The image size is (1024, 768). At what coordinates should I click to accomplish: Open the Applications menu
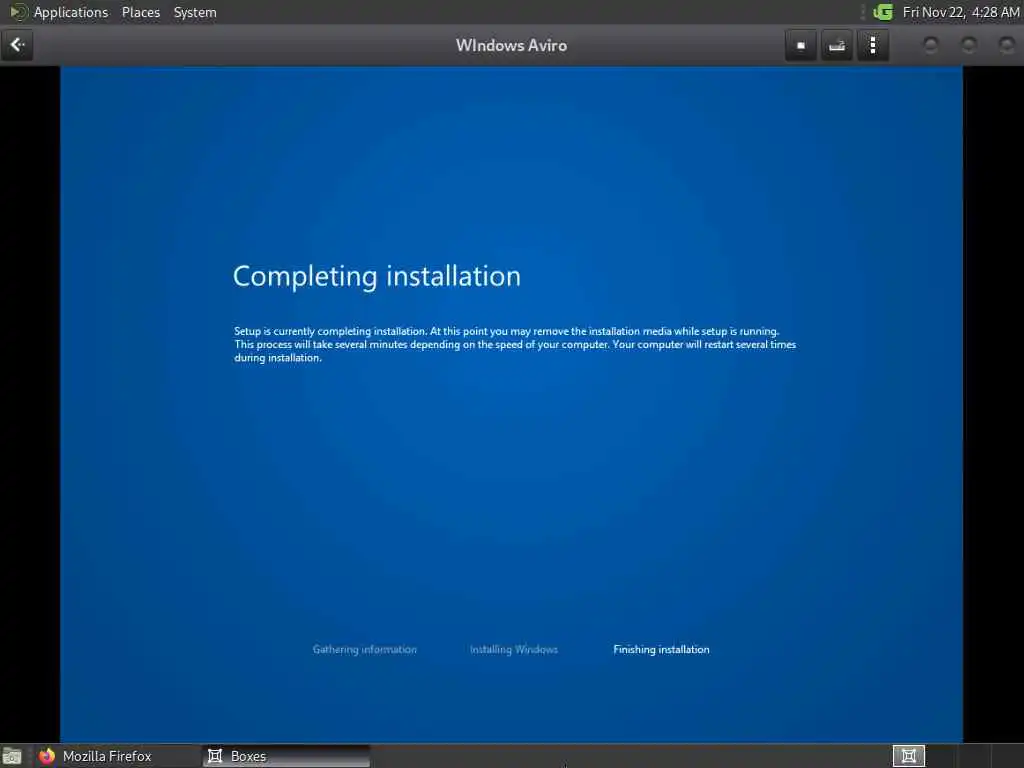(x=71, y=12)
